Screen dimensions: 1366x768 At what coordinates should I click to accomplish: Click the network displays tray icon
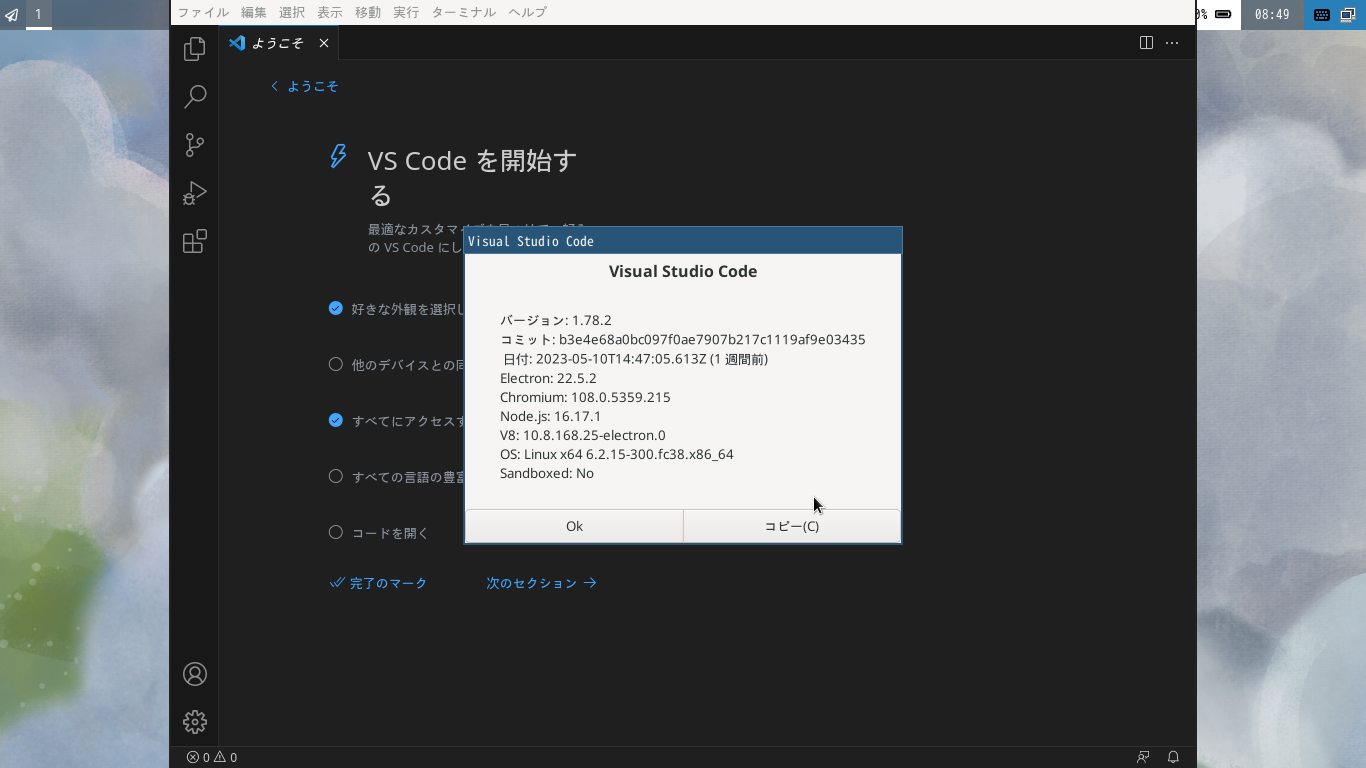(1349, 14)
